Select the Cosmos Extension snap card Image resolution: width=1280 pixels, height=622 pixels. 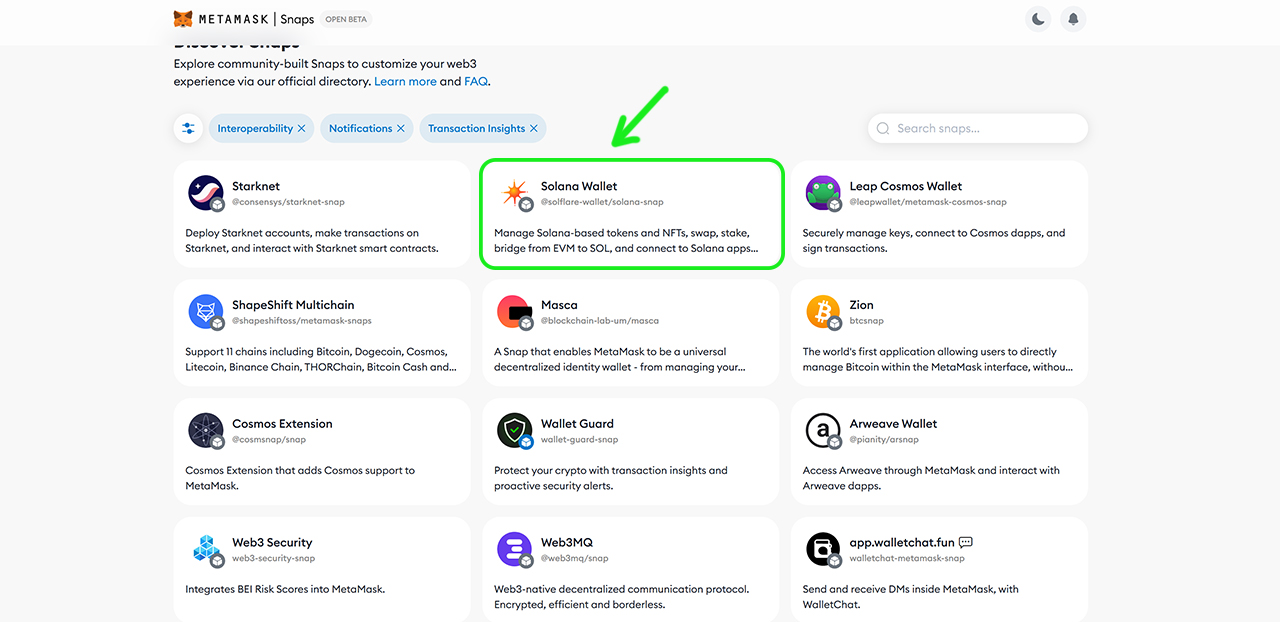coord(321,452)
